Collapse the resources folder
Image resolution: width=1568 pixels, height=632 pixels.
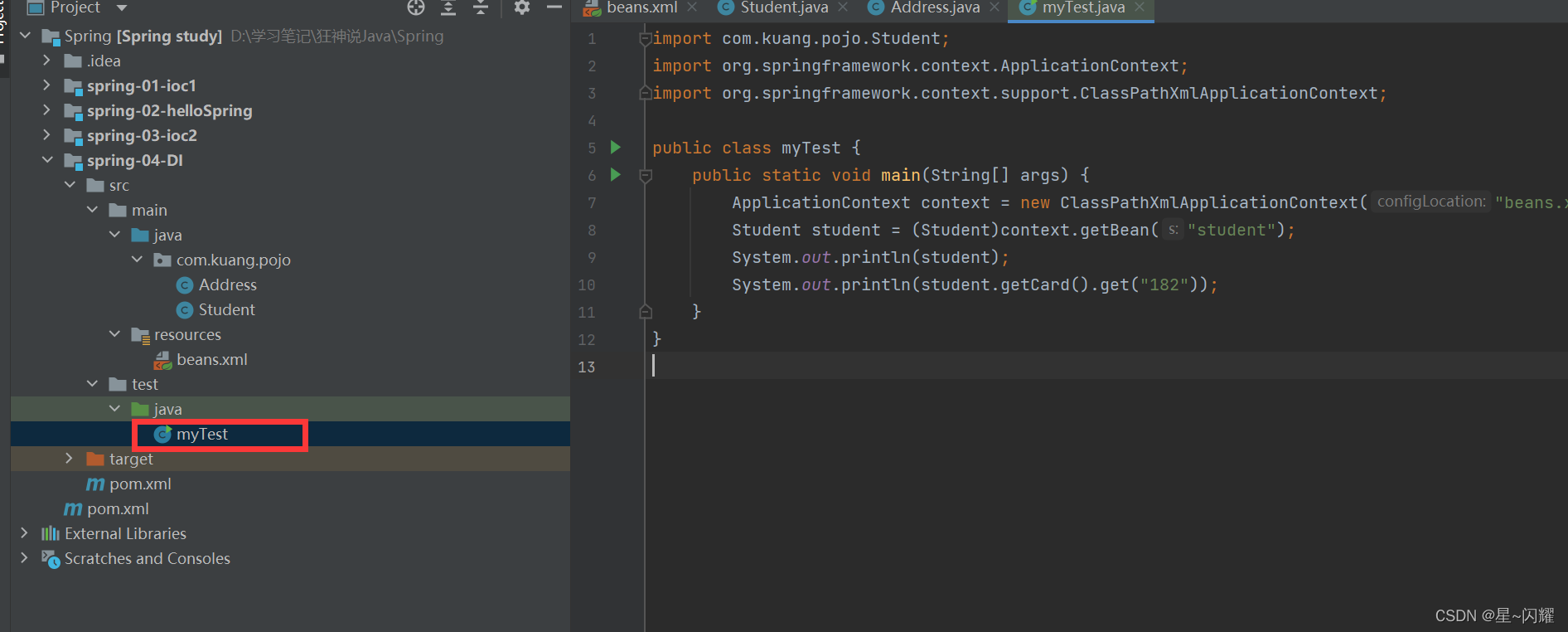point(114,334)
